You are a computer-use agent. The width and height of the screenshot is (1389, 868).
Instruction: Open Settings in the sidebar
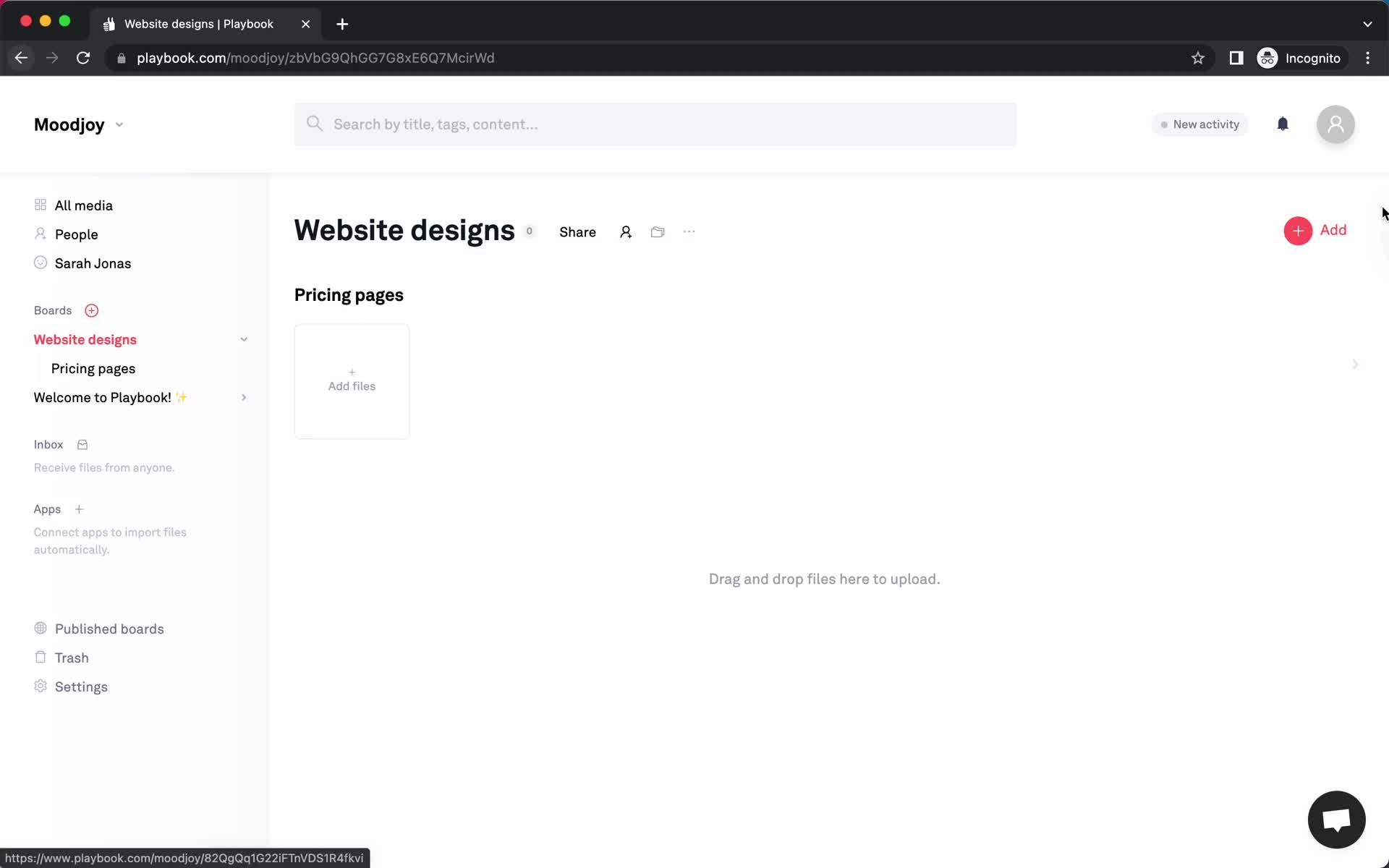pyautogui.click(x=81, y=687)
